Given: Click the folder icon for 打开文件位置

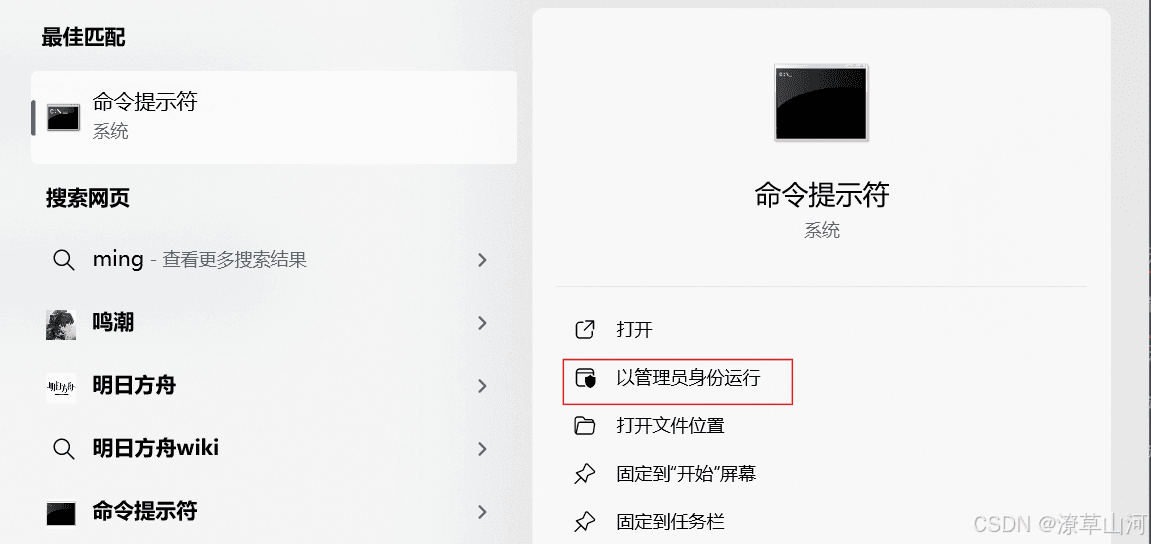Looking at the screenshot, I should point(584,426).
